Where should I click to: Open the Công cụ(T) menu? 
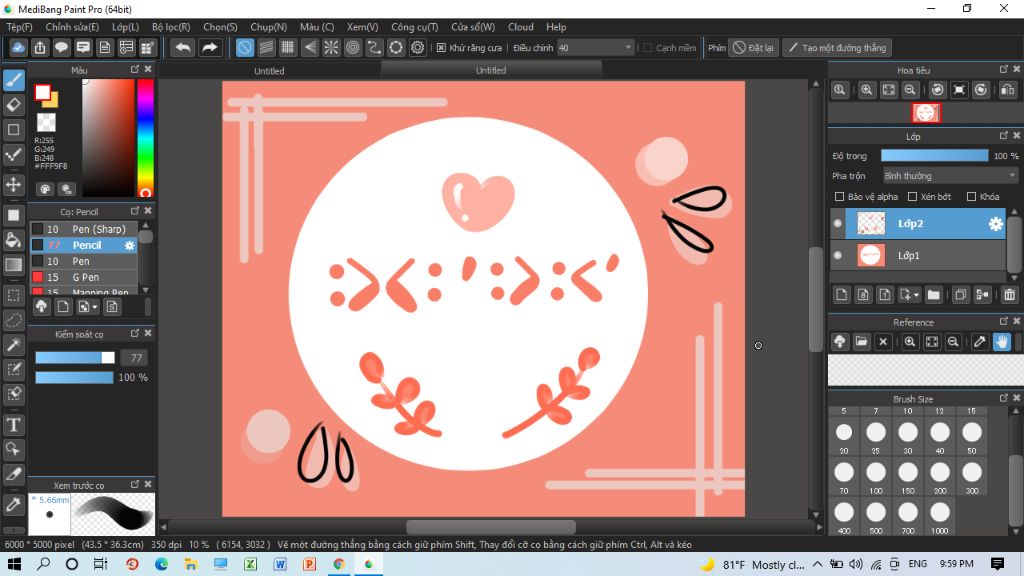tap(415, 27)
